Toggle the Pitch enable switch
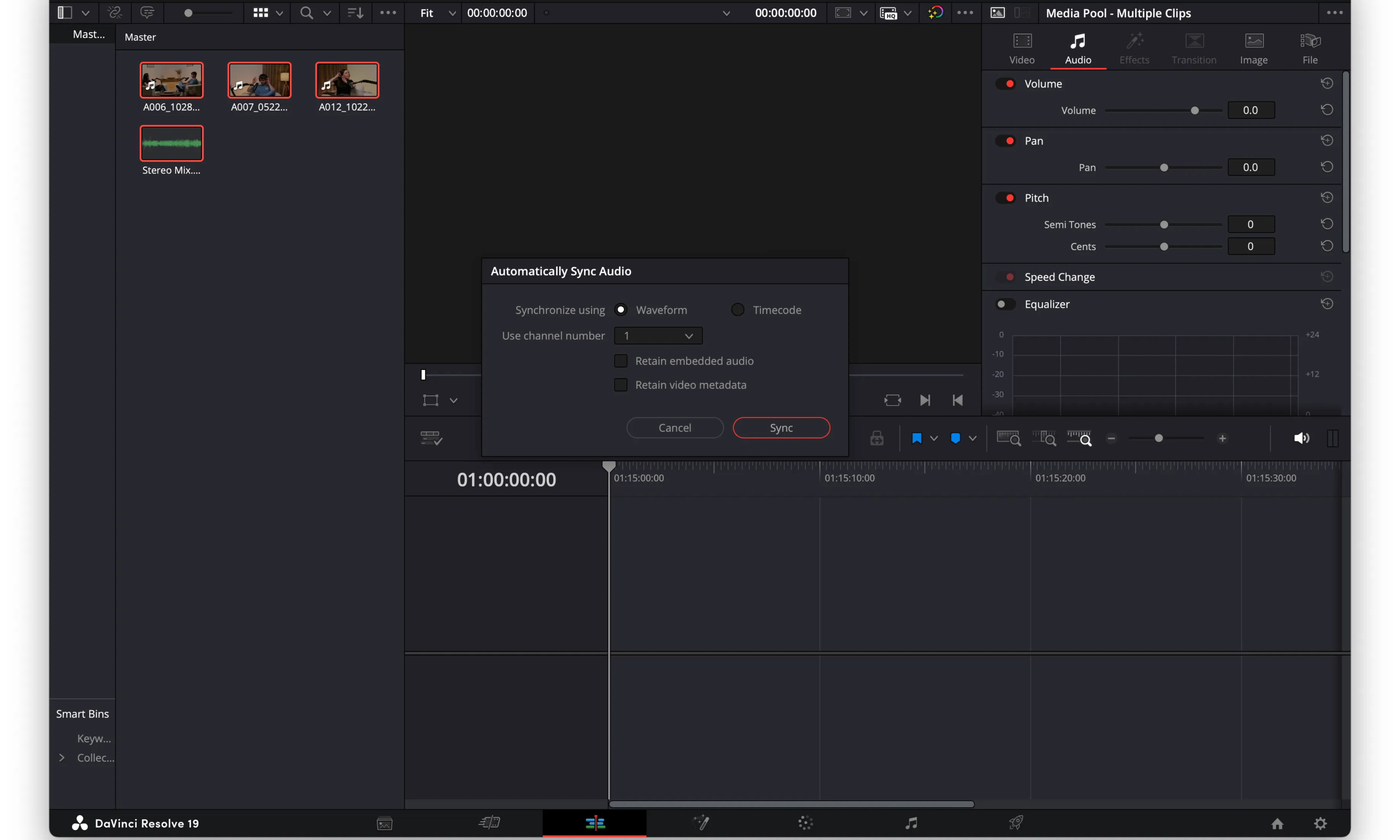The width and height of the screenshot is (1400, 840). (x=1005, y=198)
